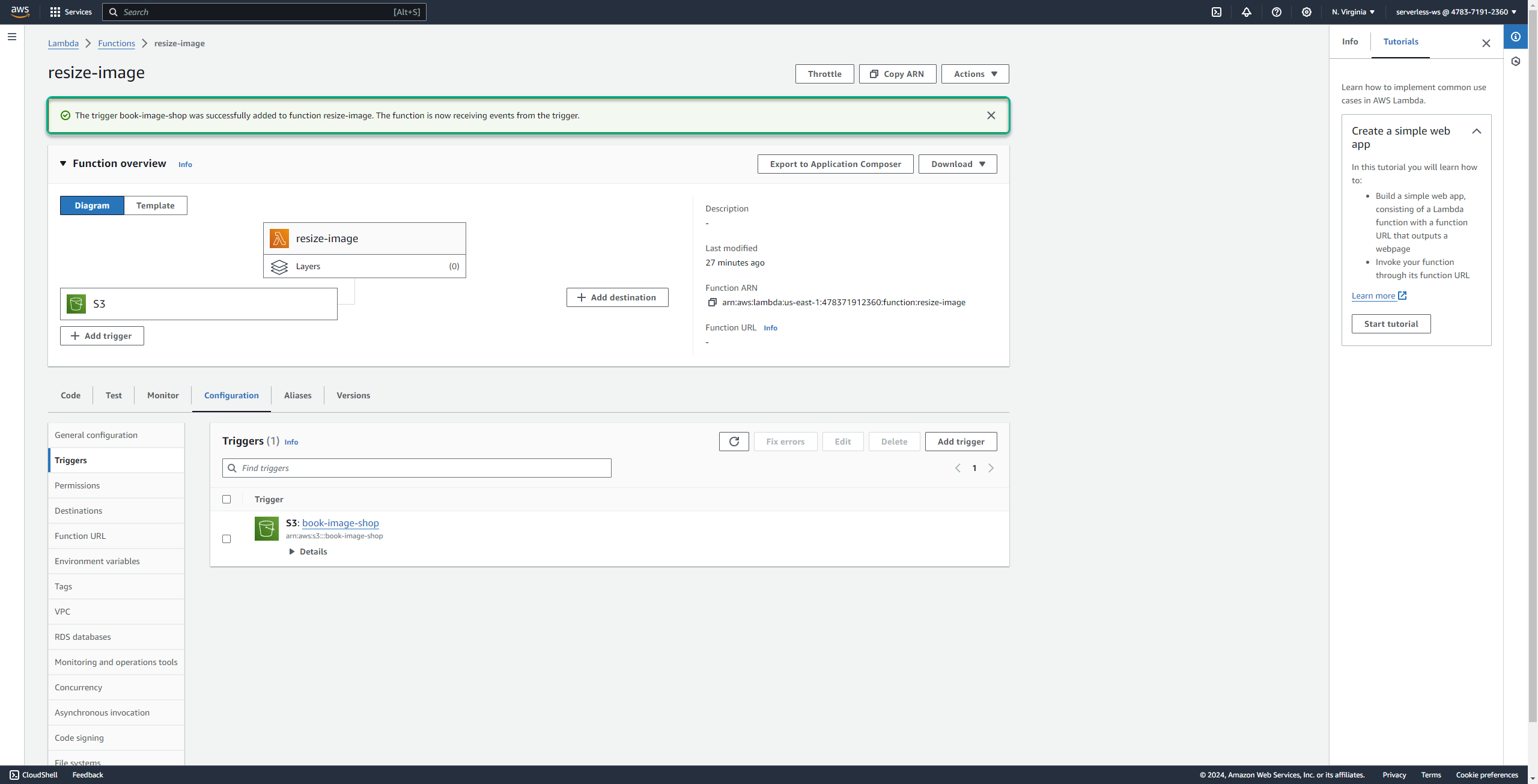This screenshot has width=1538, height=784.
Task: Open the serverless-ws account menu
Action: click(x=1456, y=12)
